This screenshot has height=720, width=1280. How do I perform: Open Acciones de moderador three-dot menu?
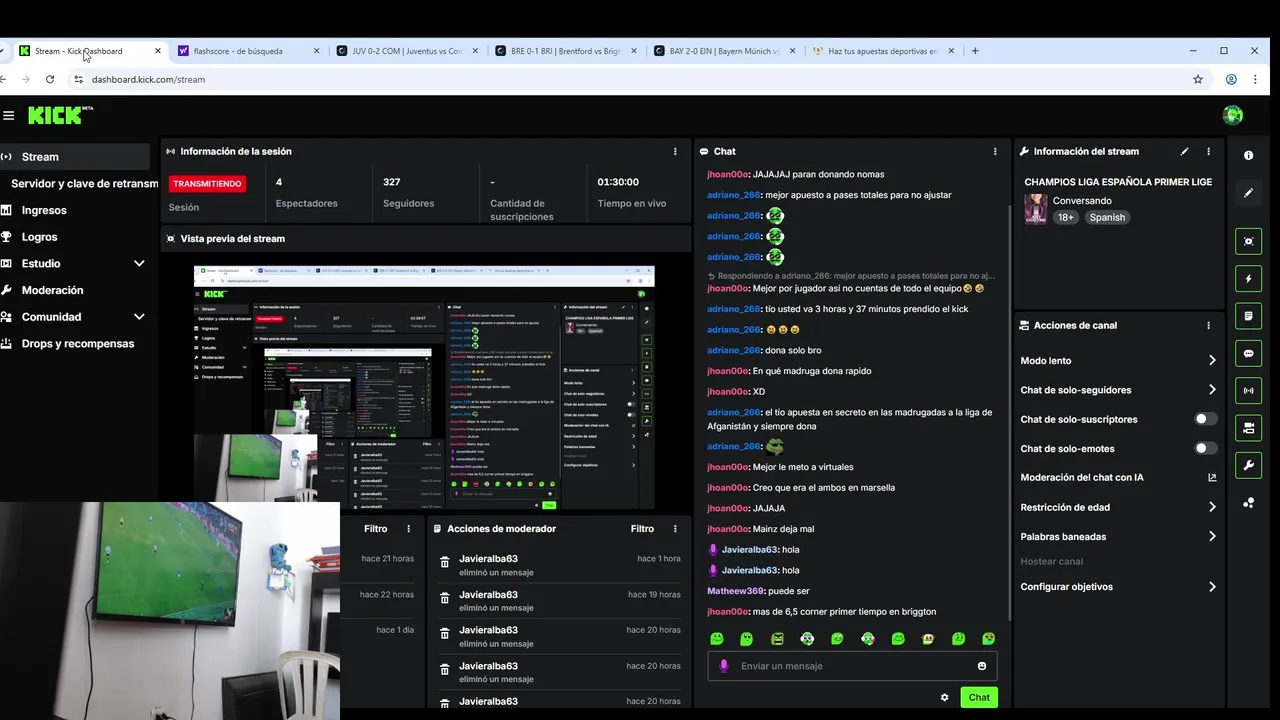click(x=675, y=529)
